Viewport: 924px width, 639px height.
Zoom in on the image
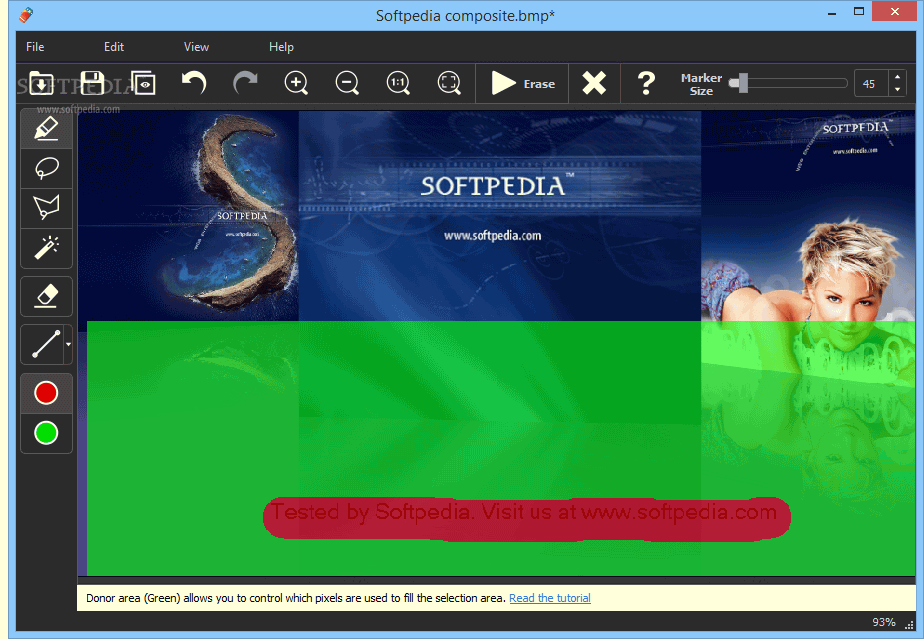tap(296, 83)
